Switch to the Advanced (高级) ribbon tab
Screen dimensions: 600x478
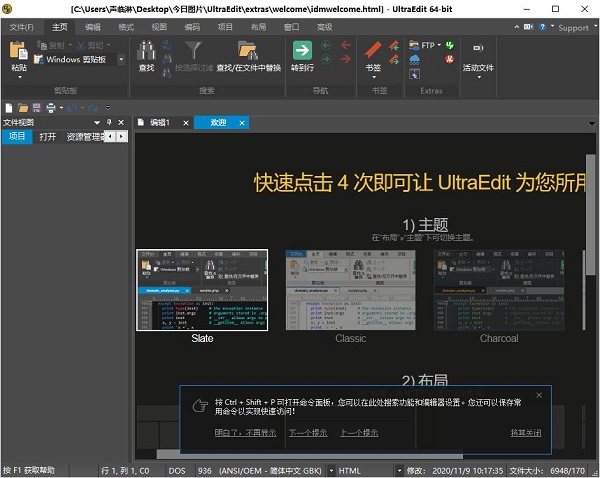[324, 27]
